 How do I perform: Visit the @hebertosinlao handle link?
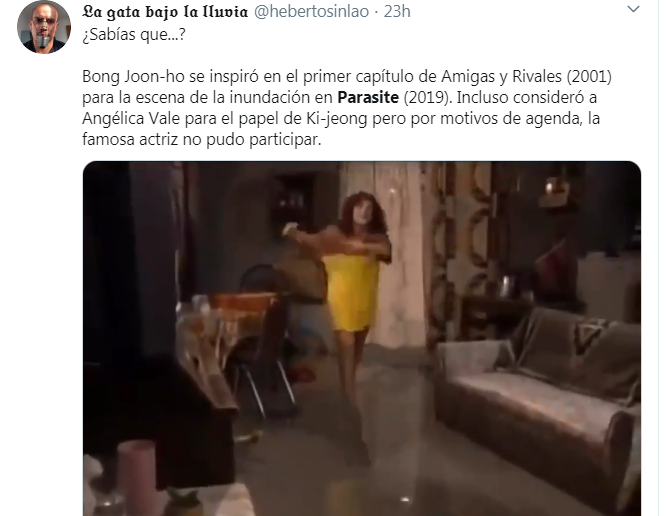311,12
